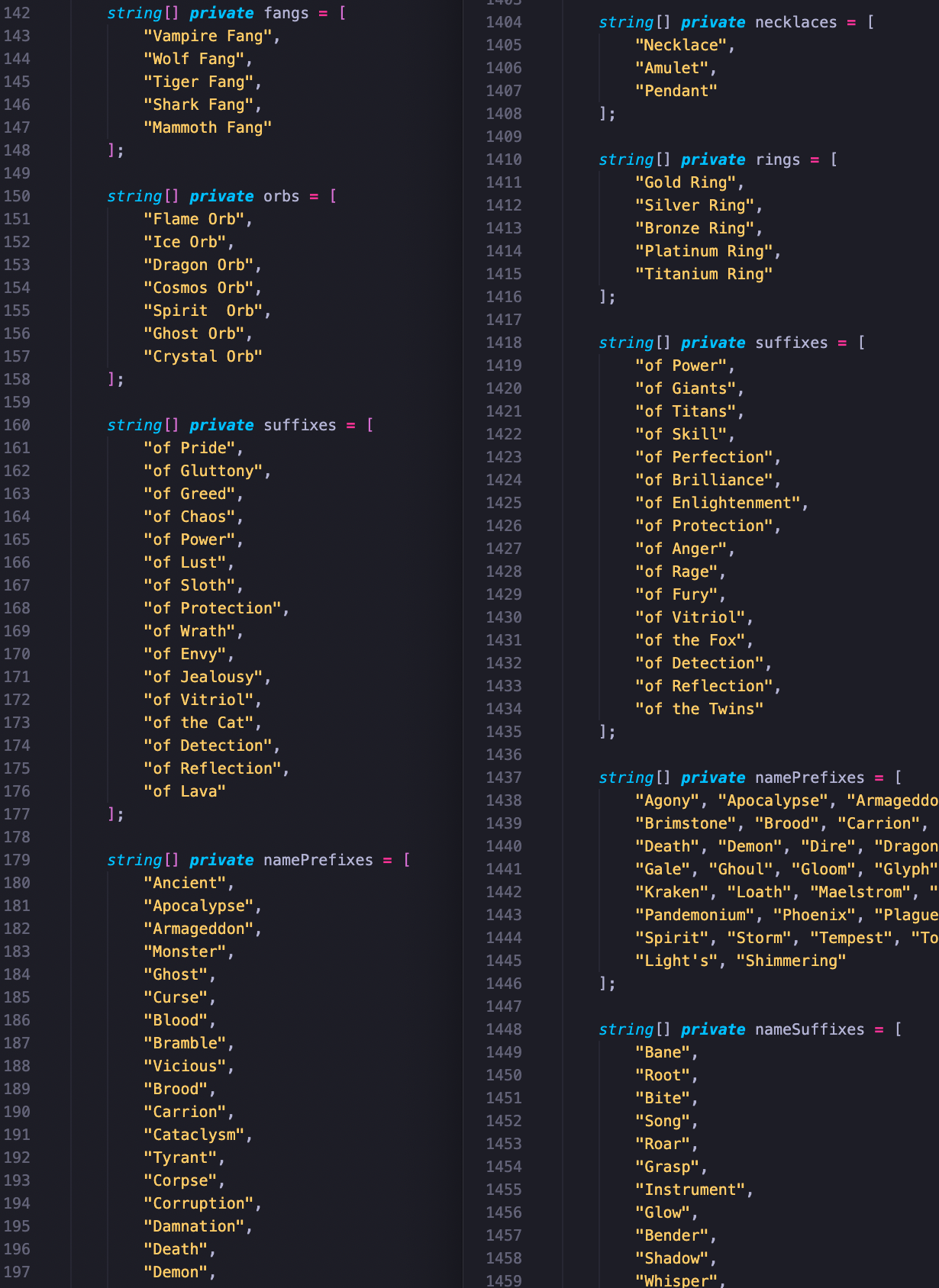This screenshot has width=939, height=1288.
Task: Click line number 142 in the gutter
Action: coord(17,13)
